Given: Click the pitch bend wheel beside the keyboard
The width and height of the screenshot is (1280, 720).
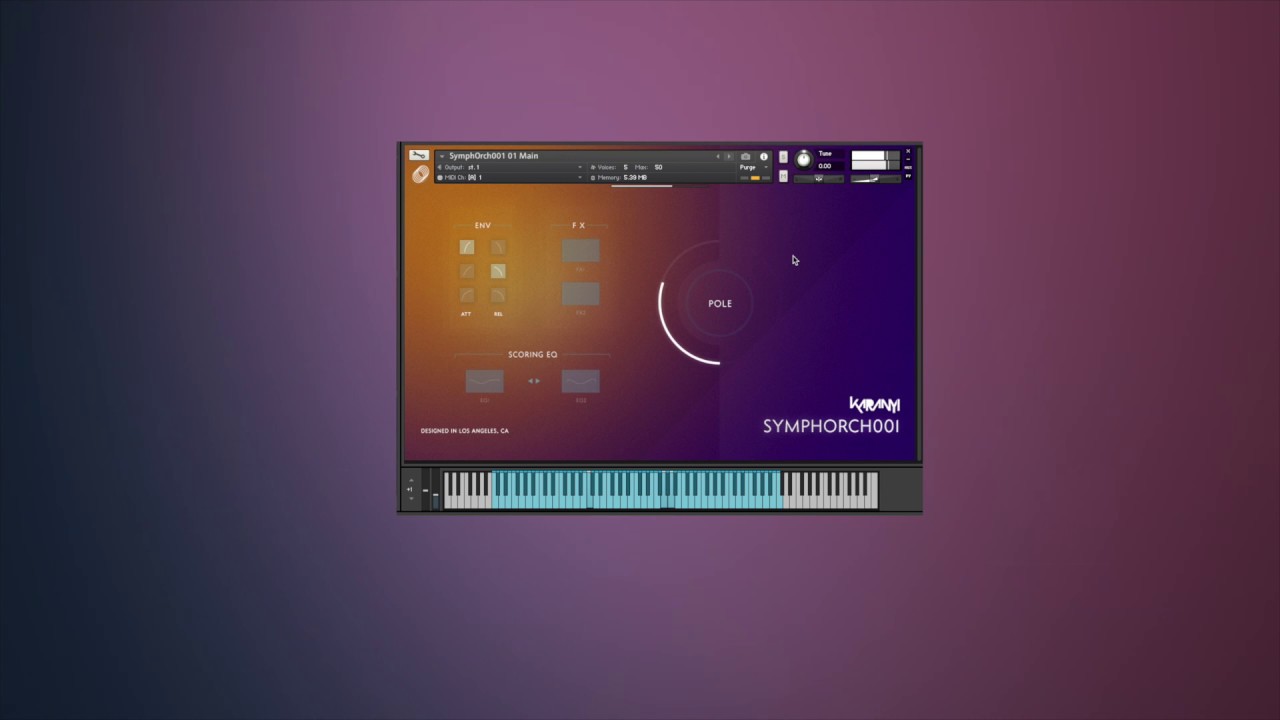Looking at the screenshot, I should (x=425, y=490).
